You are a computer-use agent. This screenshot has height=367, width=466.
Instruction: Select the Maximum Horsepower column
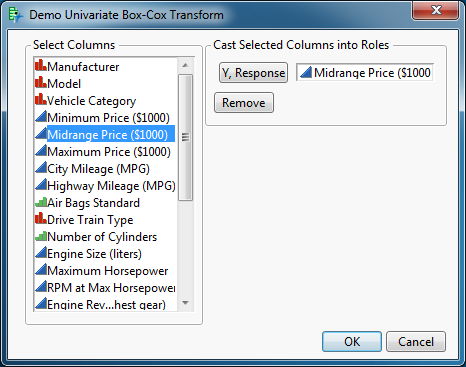click(x=107, y=271)
